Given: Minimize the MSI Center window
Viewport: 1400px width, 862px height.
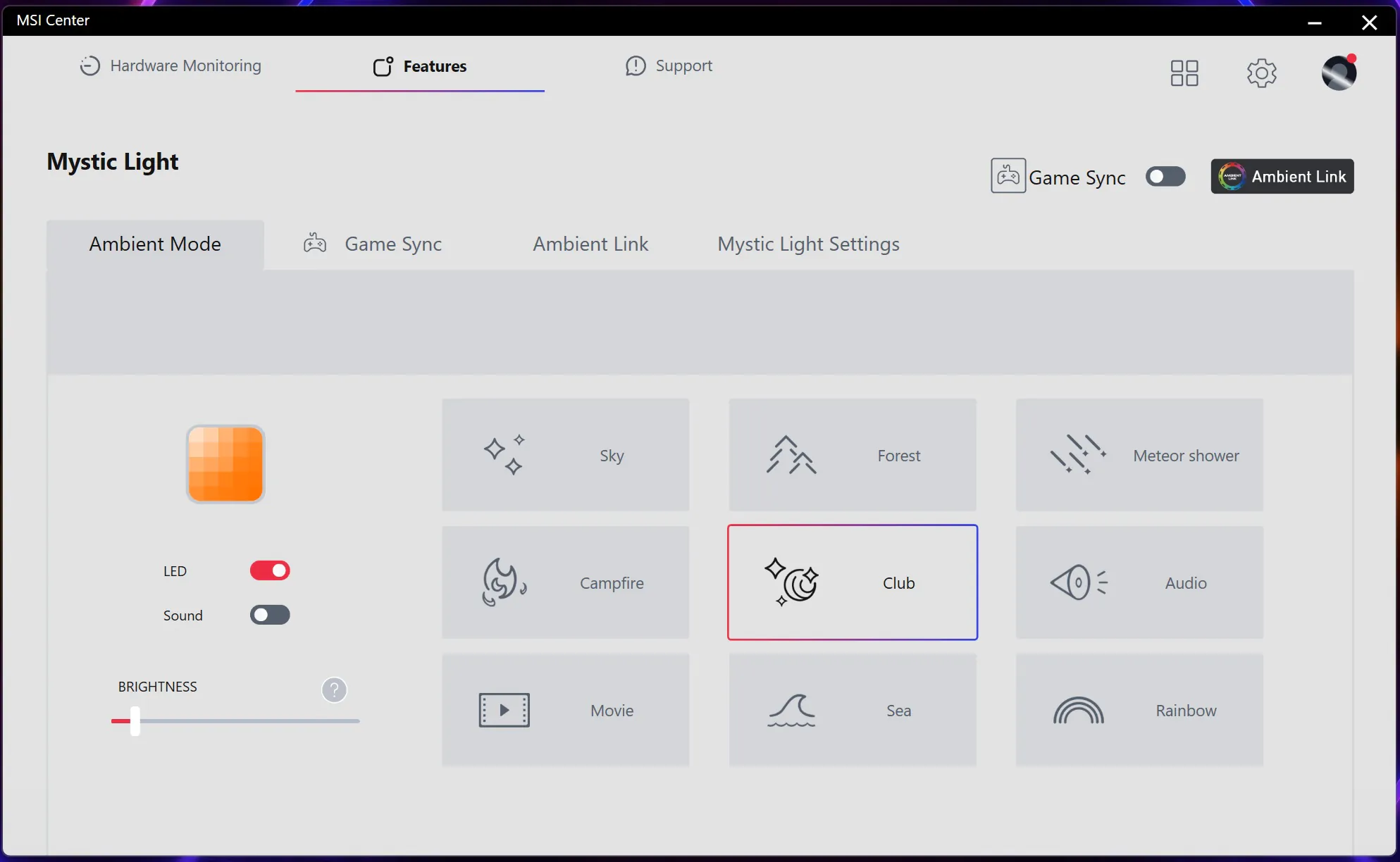Looking at the screenshot, I should [x=1314, y=22].
